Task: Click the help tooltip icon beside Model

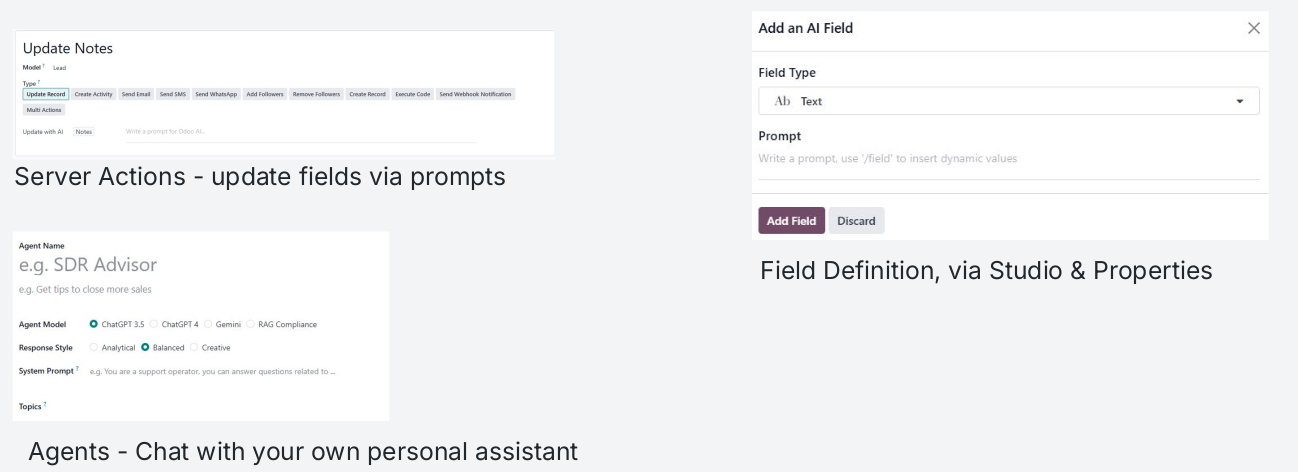Action: 44,67
